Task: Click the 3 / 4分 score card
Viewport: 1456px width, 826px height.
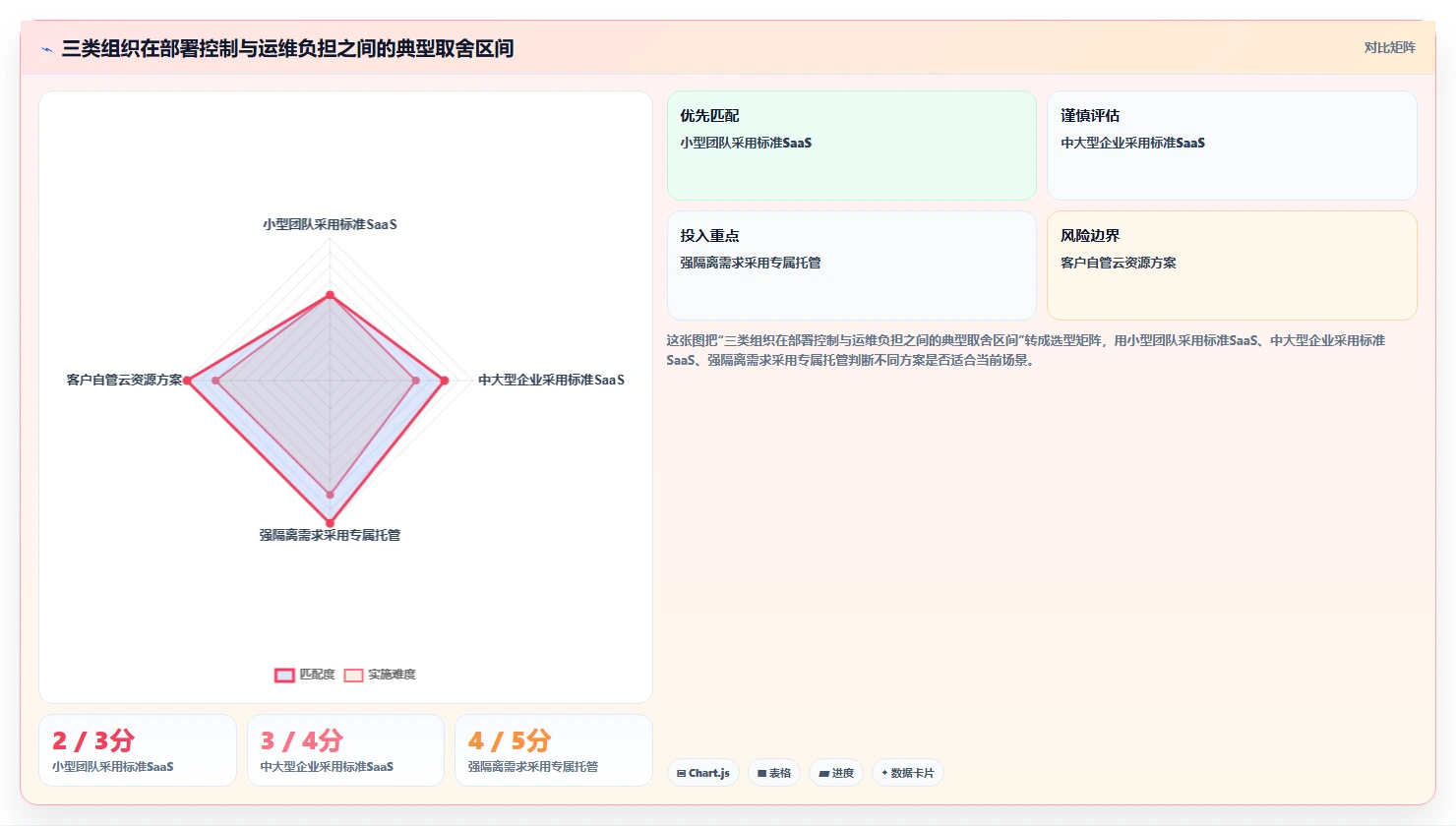Action: pyautogui.click(x=345, y=750)
